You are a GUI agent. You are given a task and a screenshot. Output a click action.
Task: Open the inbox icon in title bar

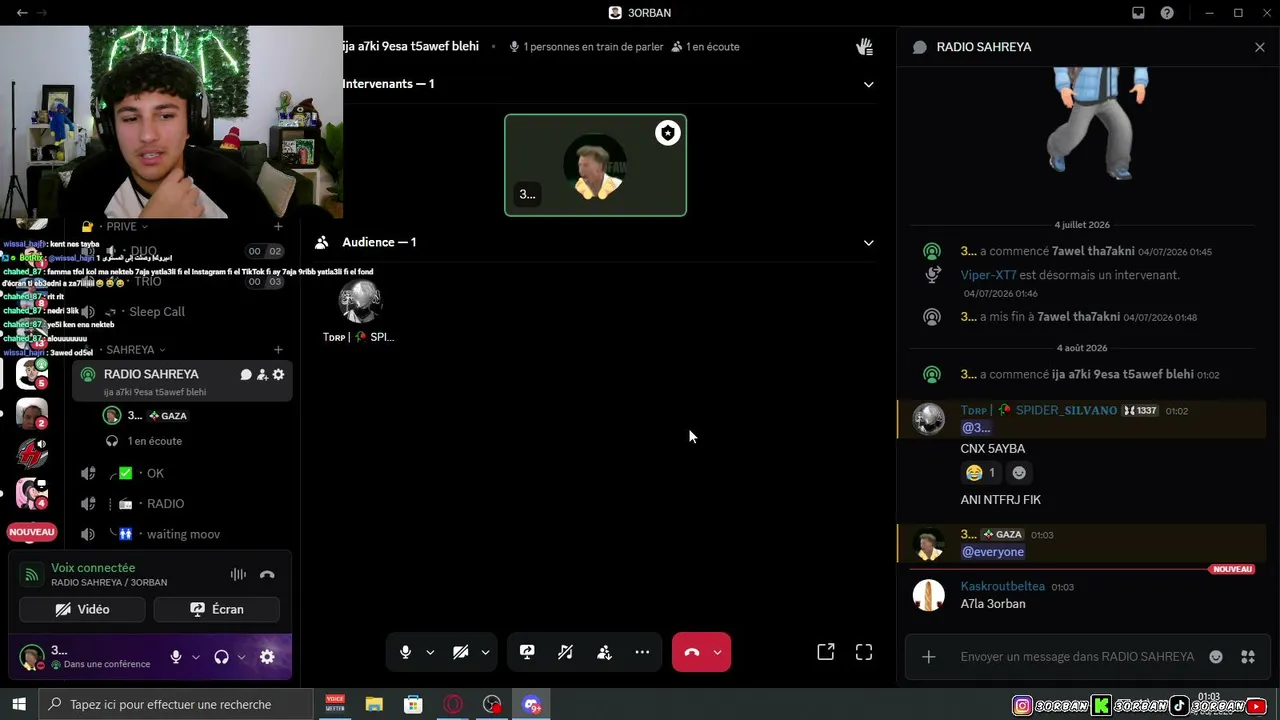[x=1138, y=13]
